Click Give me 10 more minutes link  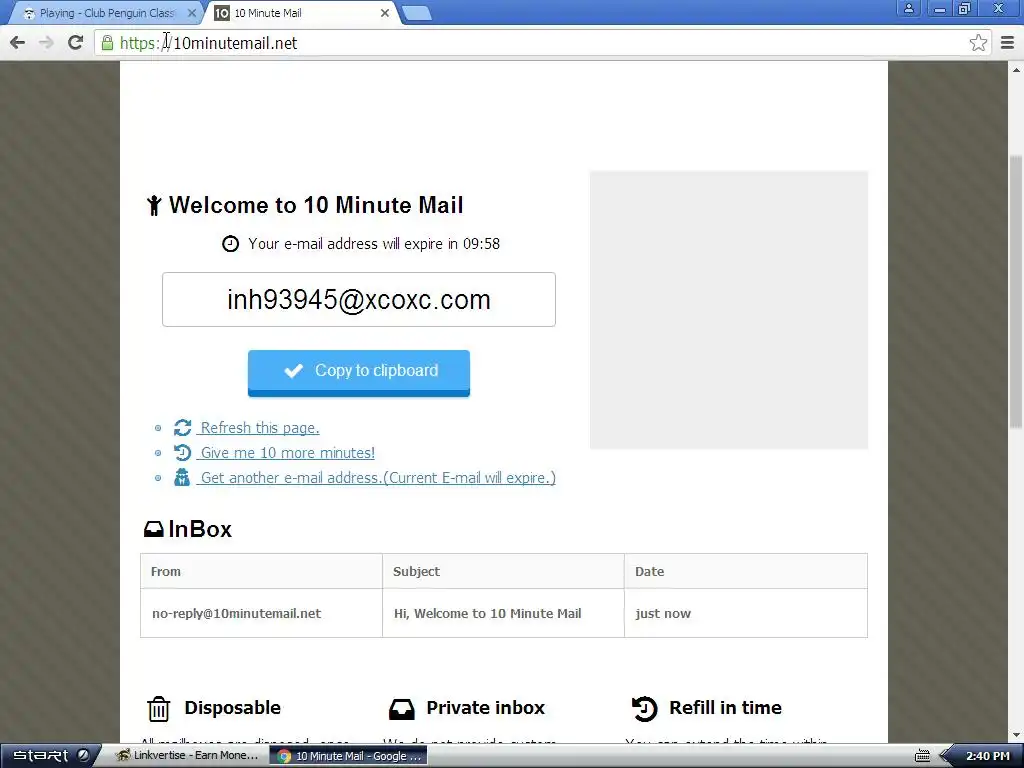(x=287, y=453)
